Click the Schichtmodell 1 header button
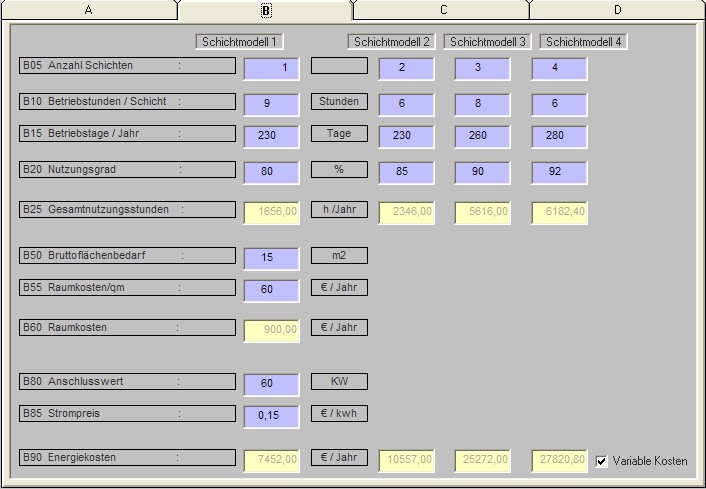The height and width of the screenshot is (489, 706). [x=239, y=42]
